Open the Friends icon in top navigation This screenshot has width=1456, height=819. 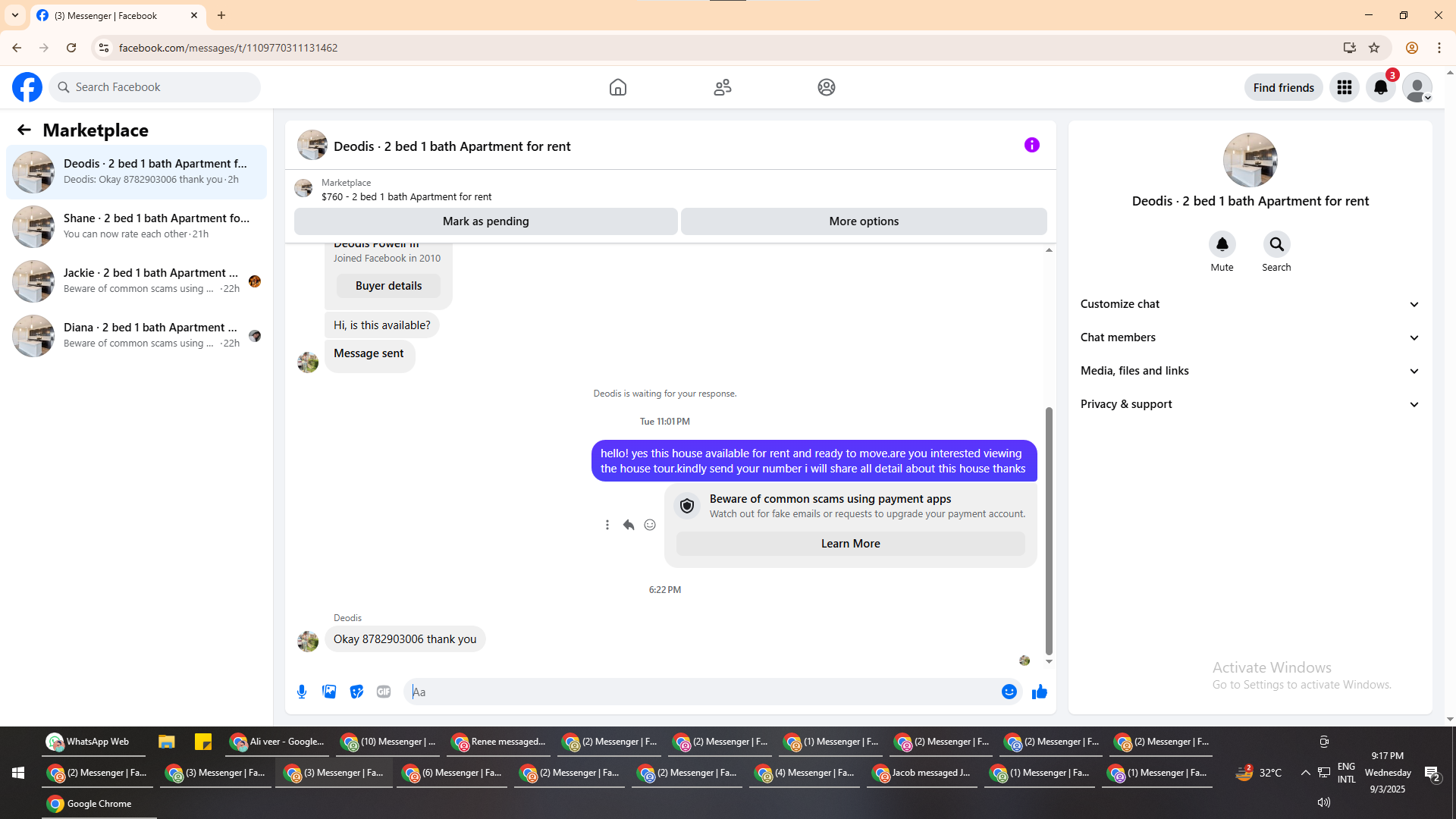point(723,87)
